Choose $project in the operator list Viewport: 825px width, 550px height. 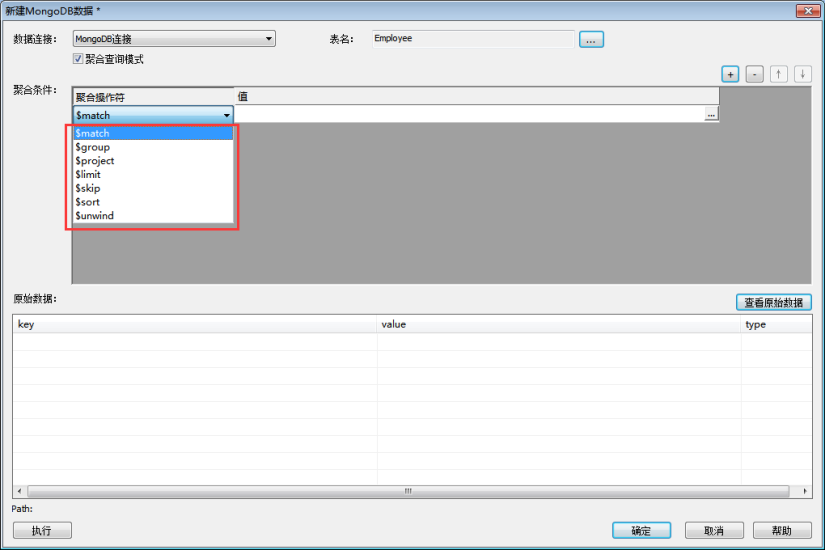[95, 161]
